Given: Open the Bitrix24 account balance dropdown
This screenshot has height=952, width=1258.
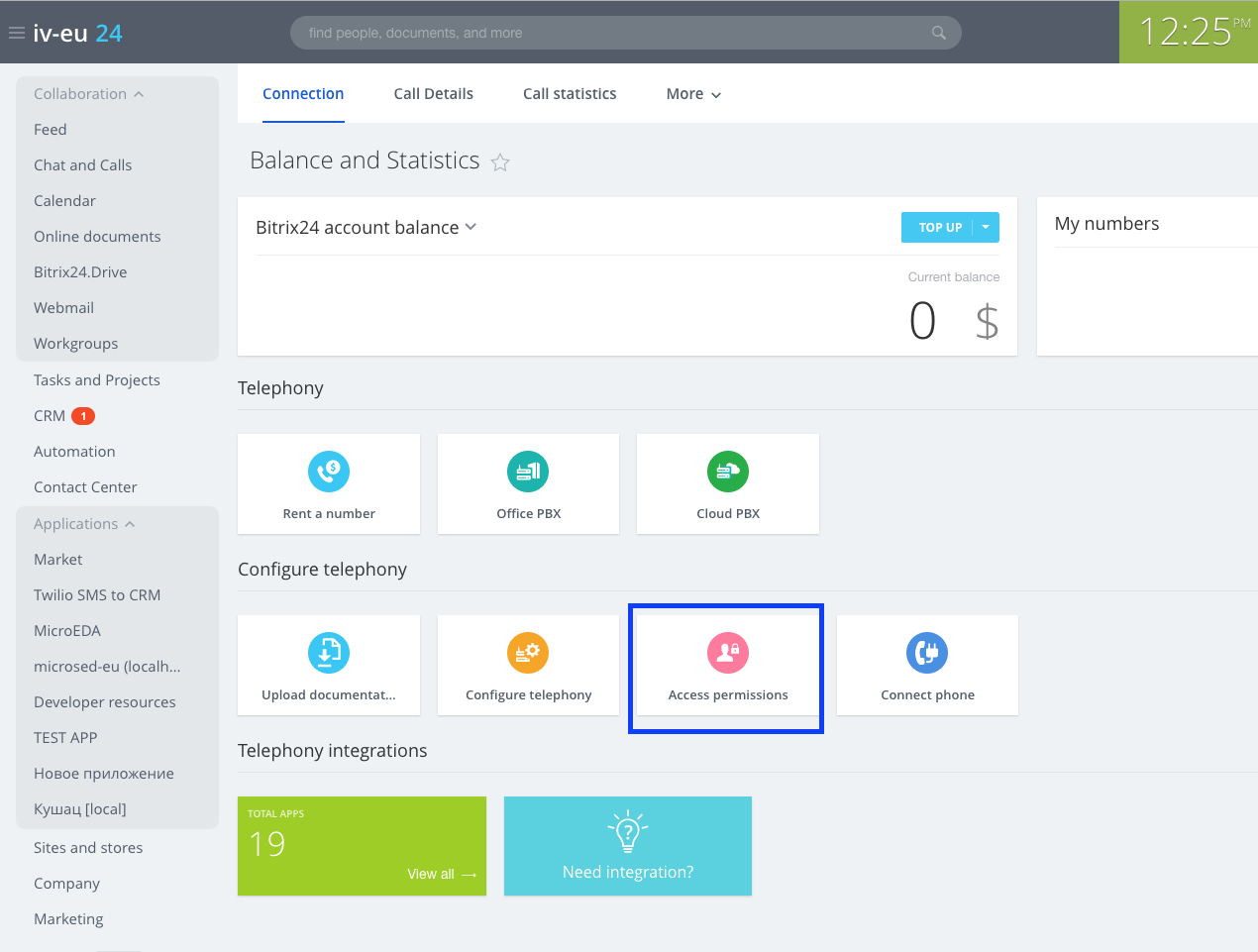Looking at the screenshot, I should pos(367,227).
